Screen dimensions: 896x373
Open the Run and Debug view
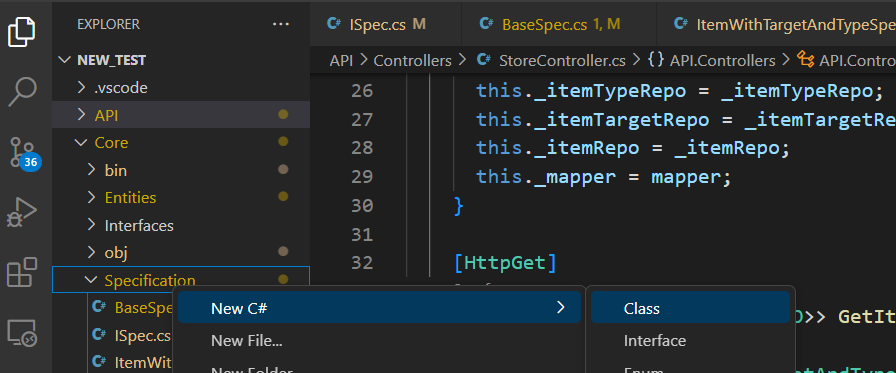[22, 212]
